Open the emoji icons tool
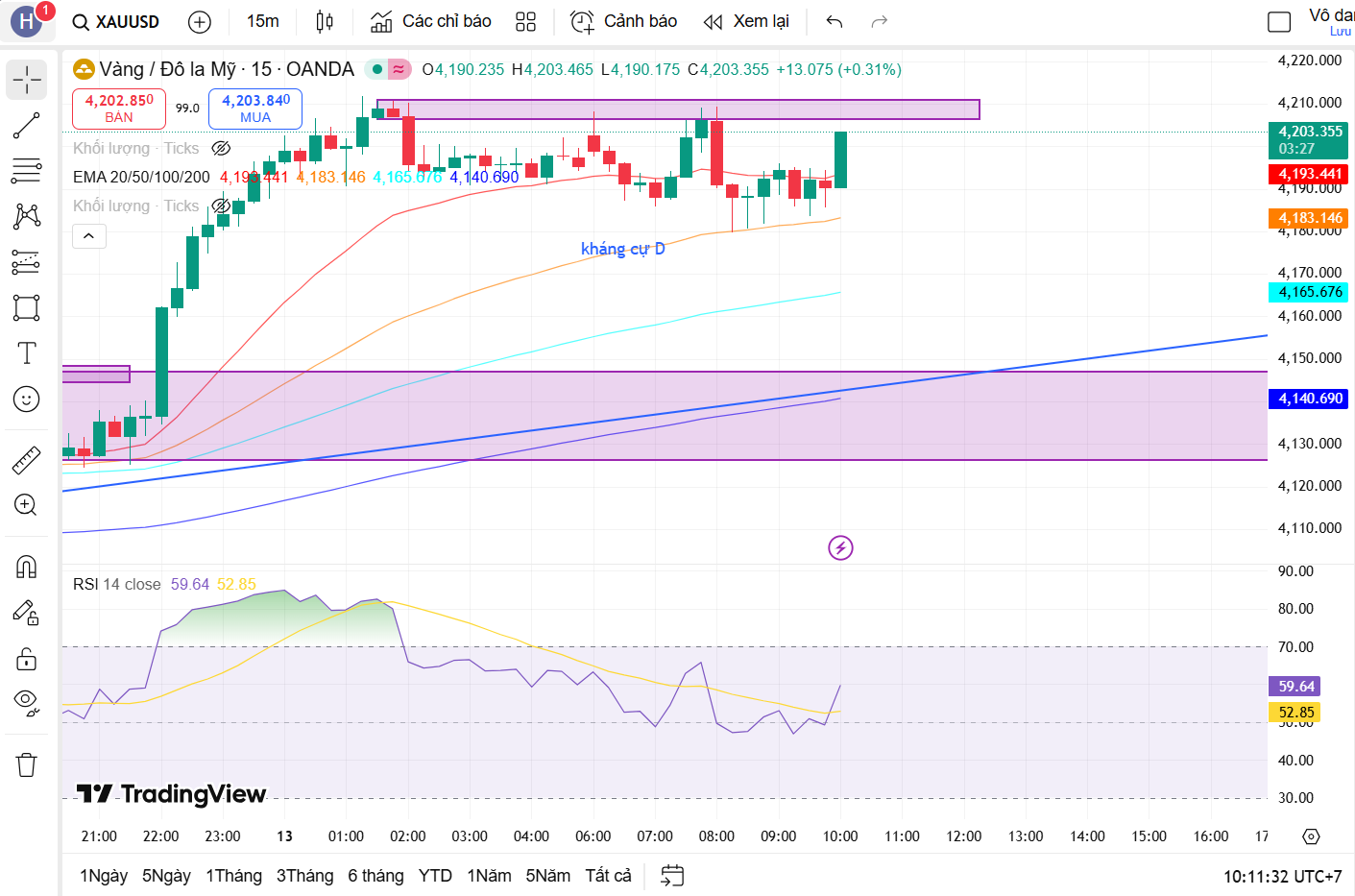The image size is (1355, 896). point(26,400)
